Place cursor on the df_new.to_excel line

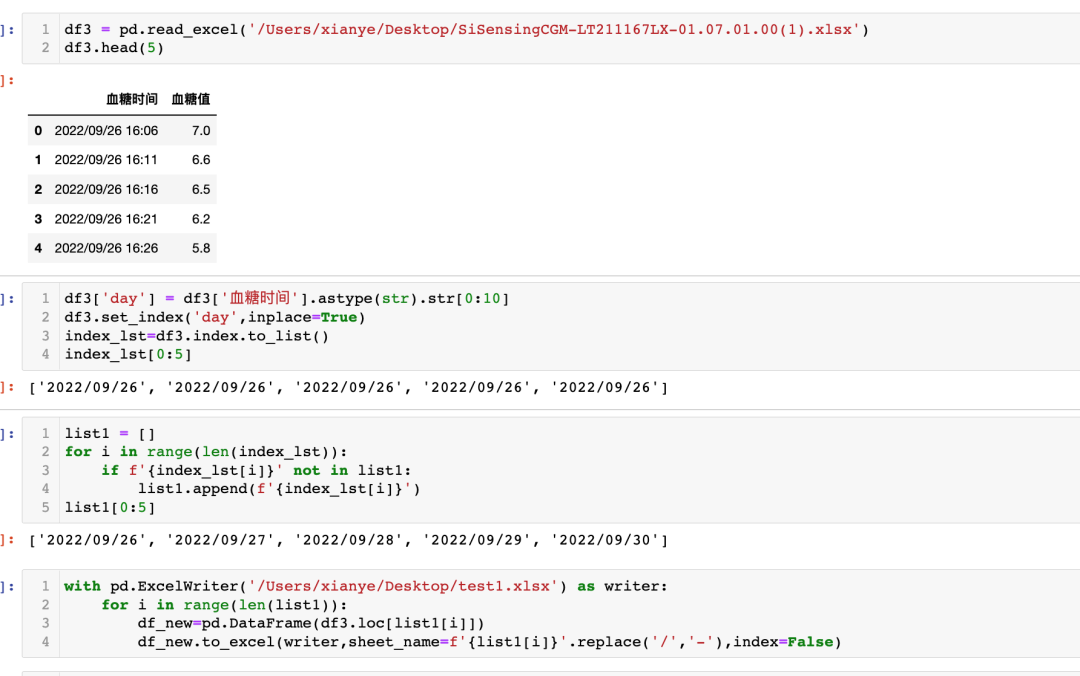tap(490, 642)
